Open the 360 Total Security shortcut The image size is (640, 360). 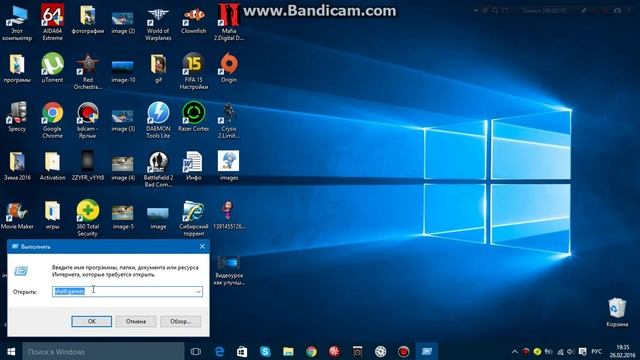(x=87, y=218)
